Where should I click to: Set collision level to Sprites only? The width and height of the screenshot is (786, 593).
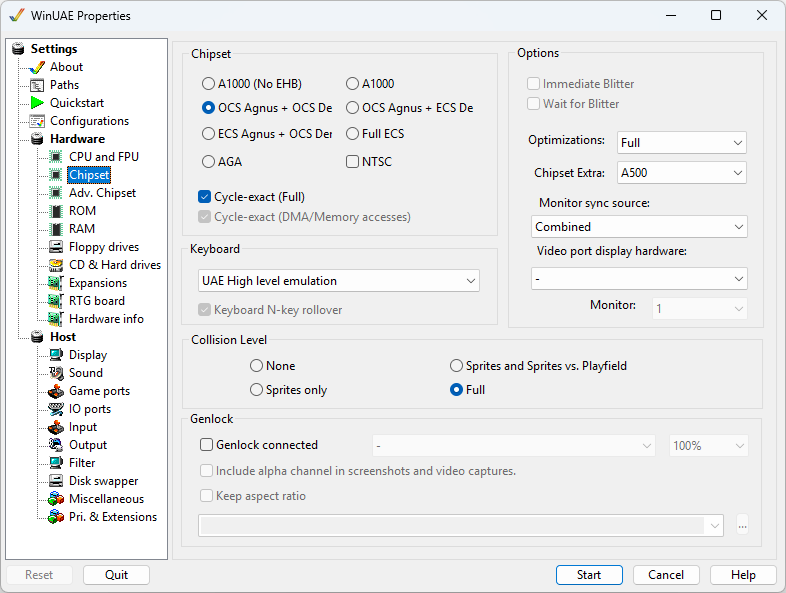pos(288,390)
